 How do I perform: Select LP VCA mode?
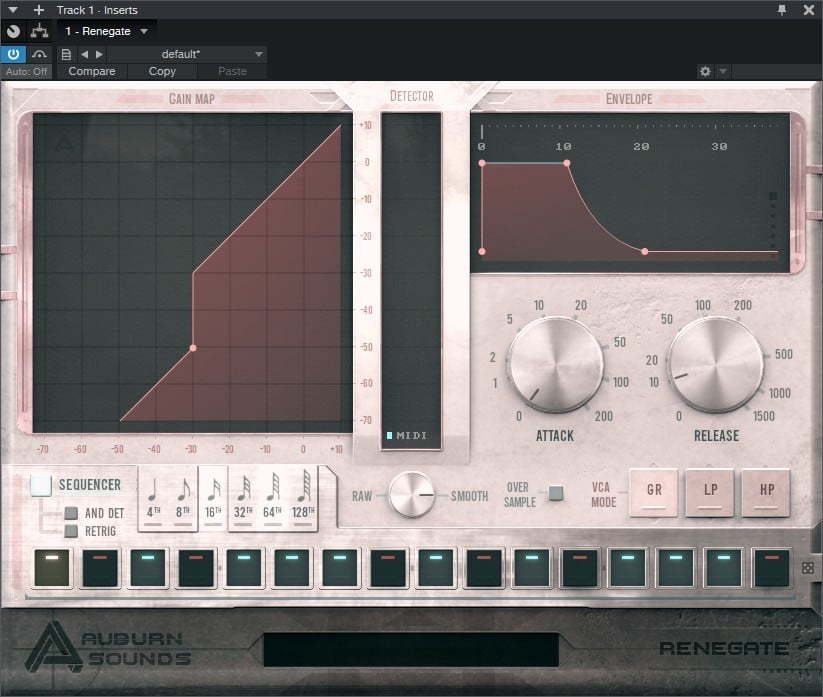click(710, 492)
